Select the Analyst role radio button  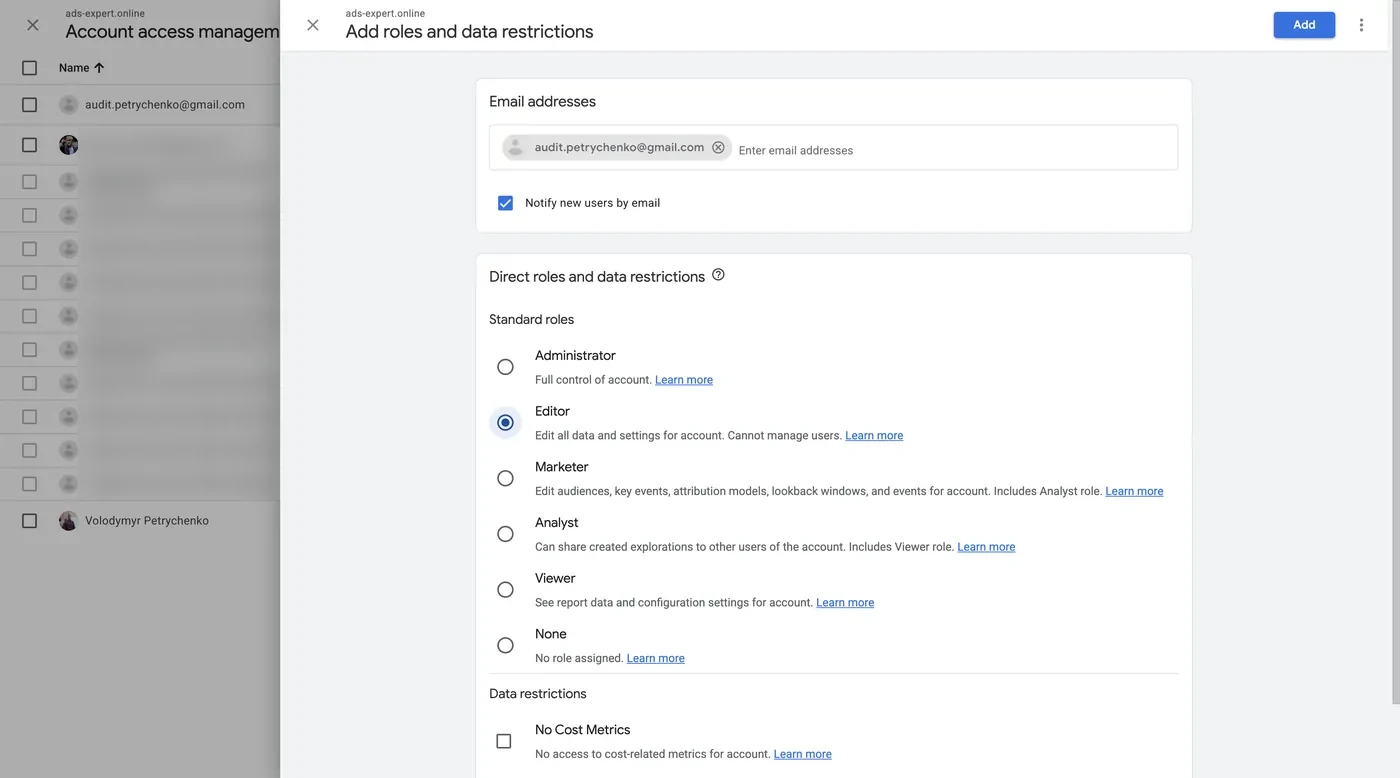coord(505,534)
